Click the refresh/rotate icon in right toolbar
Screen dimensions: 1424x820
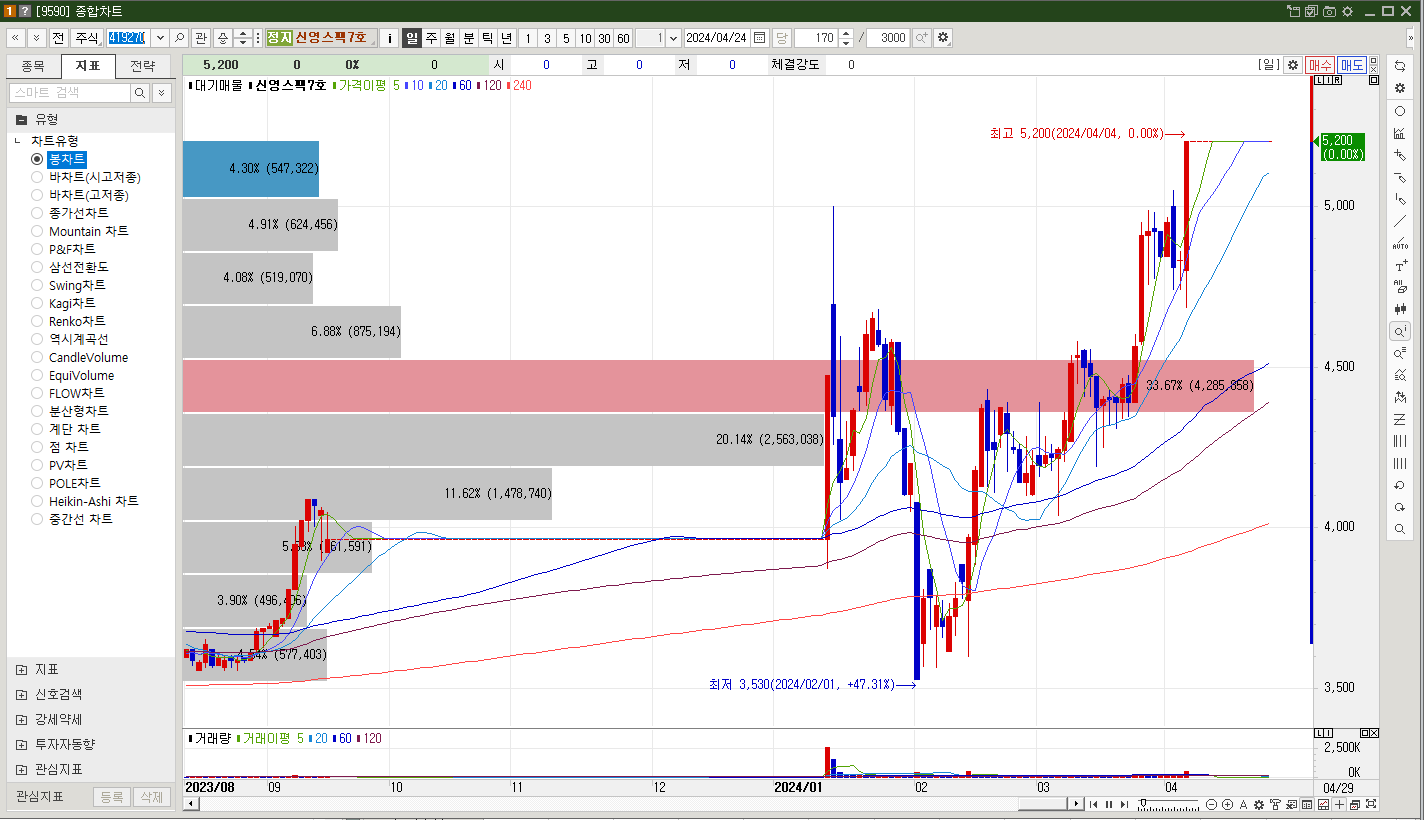click(1400, 66)
